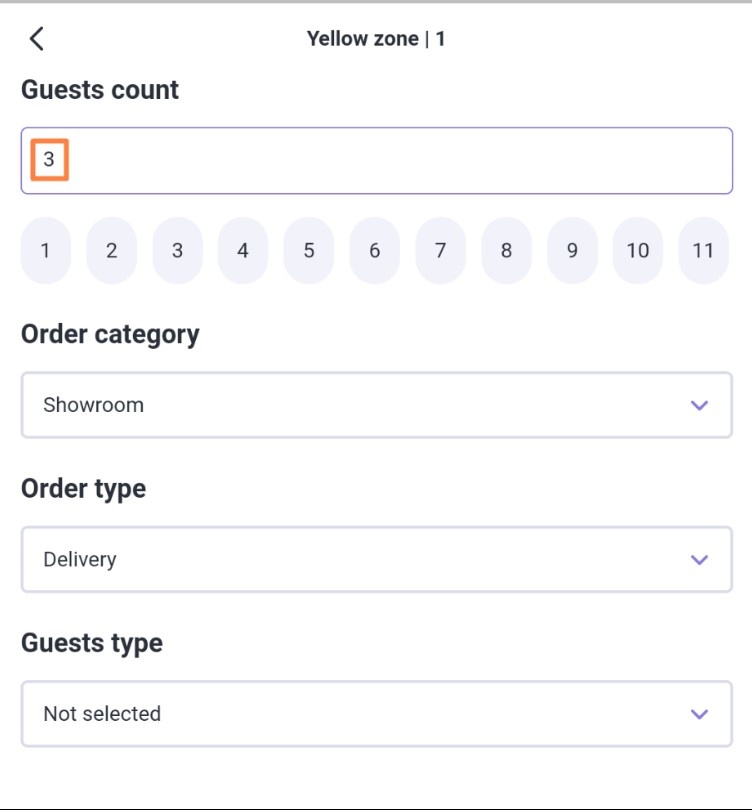Select 2 guests chip
752x810 pixels.
coord(112,251)
